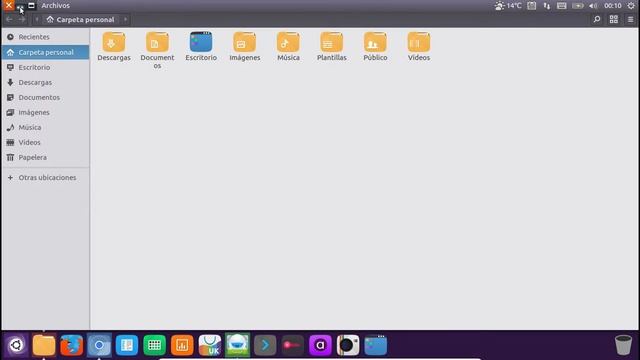Go to Documentos in the sidebar
Viewport: 640px width, 360px height.
click(x=45, y=98)
